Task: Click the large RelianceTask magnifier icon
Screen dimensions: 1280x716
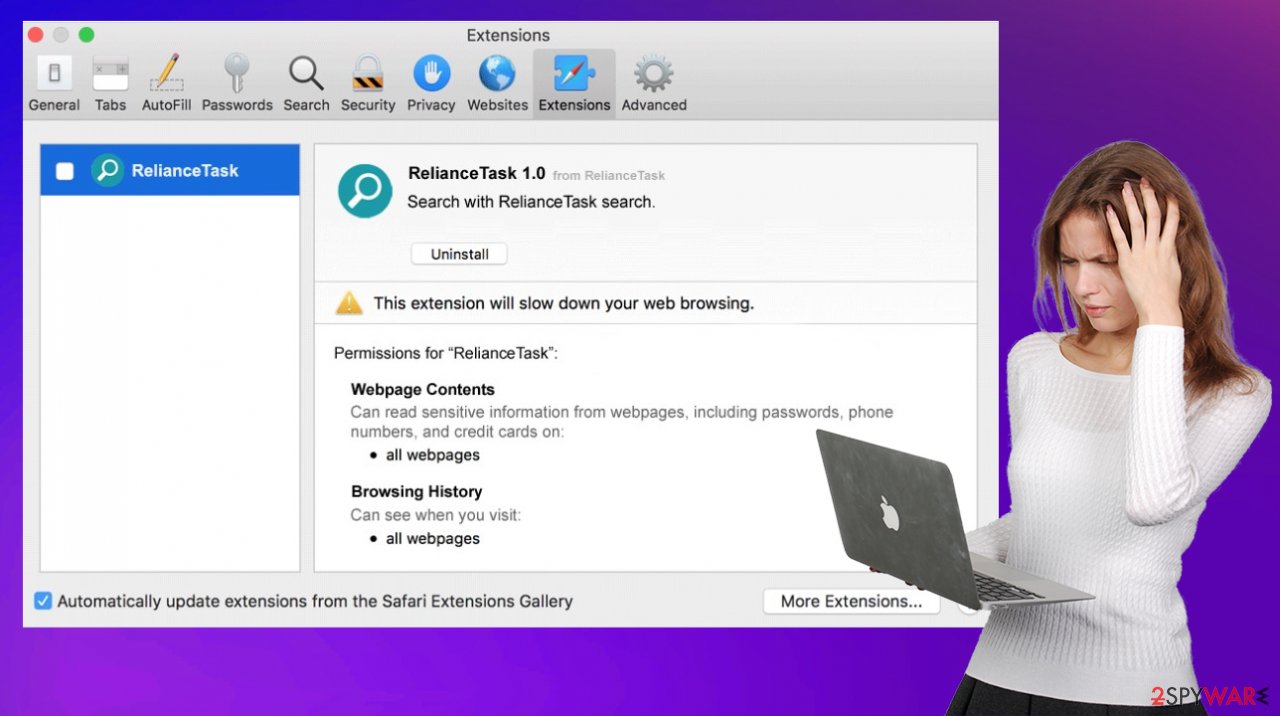Action: (x=365, y=191)
